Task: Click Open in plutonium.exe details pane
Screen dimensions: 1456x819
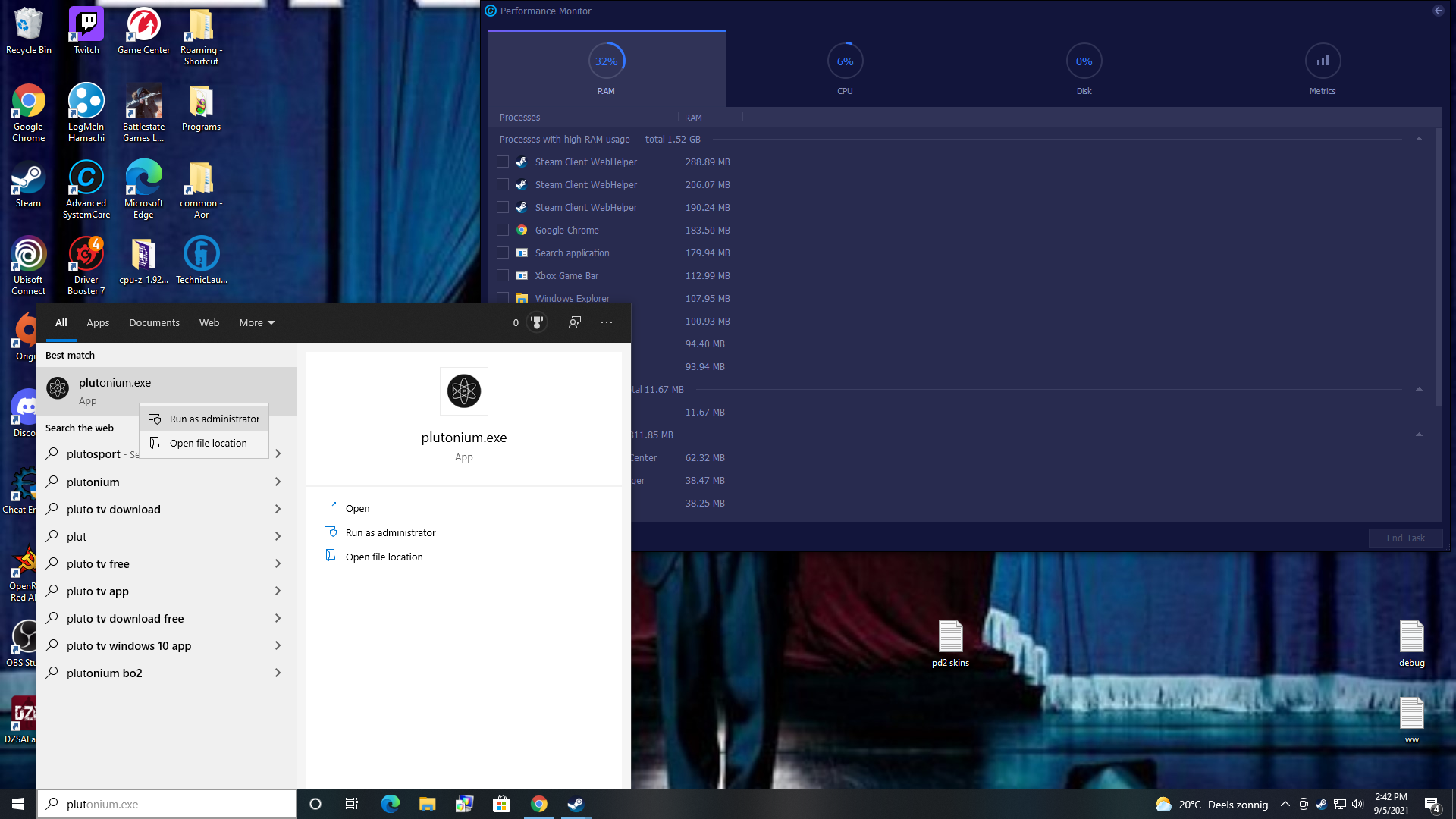Action: tap(357, 508)
